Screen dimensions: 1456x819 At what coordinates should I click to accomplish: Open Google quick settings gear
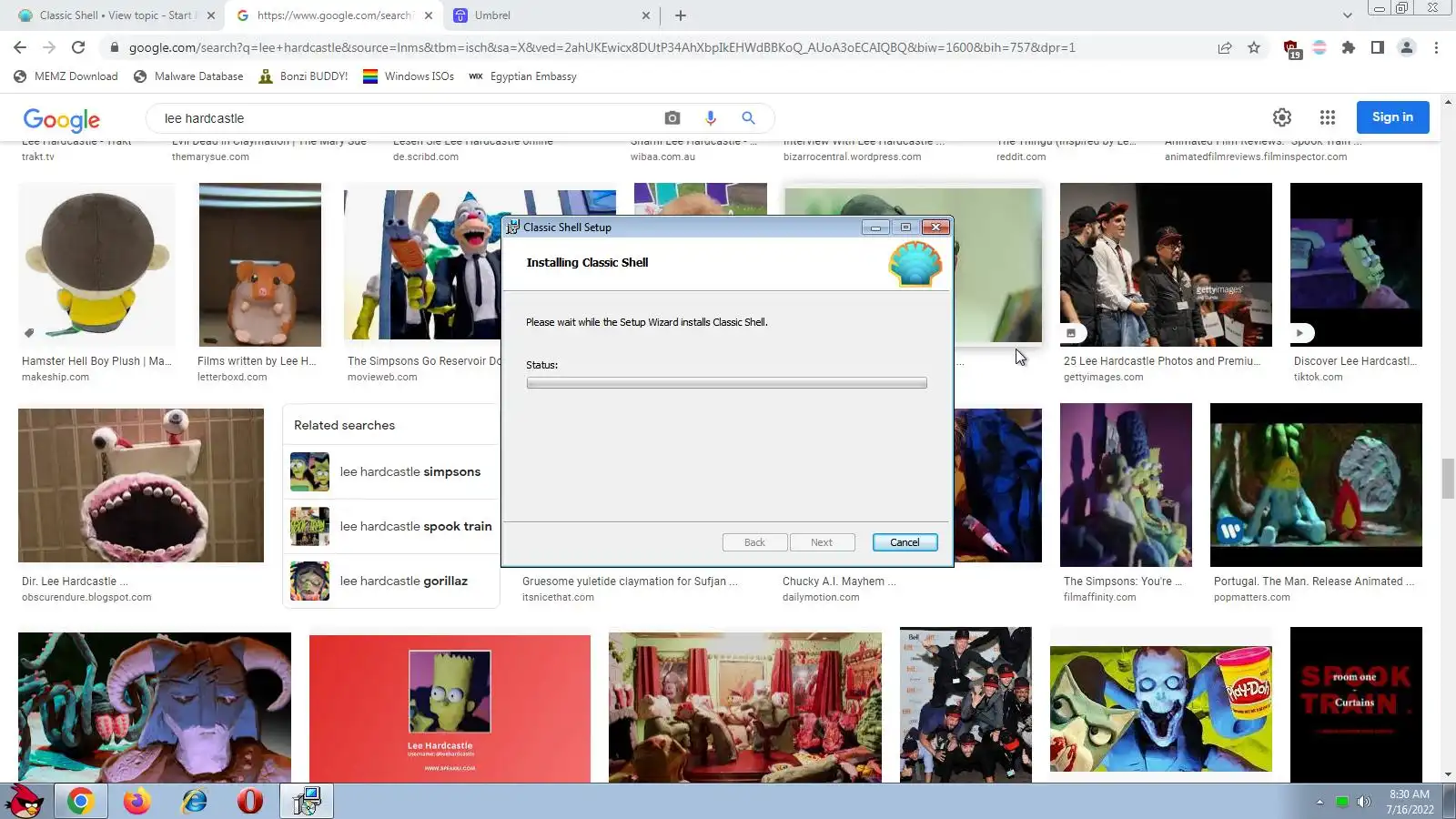coord(1282,117)
